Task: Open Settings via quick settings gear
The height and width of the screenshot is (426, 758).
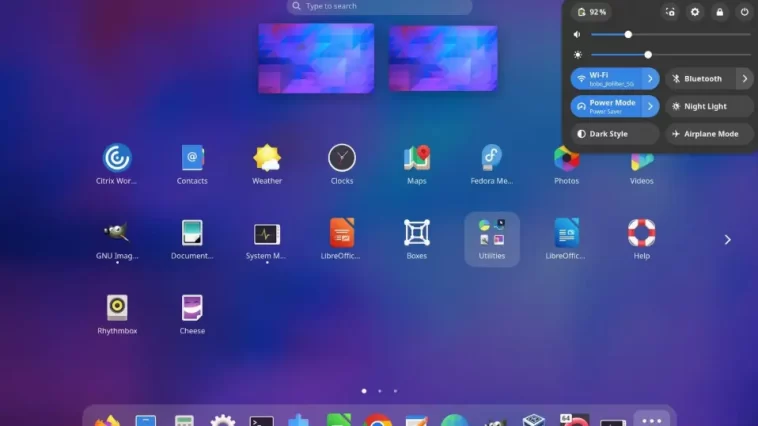Action: pyautogui.click(x=695, y=12)
